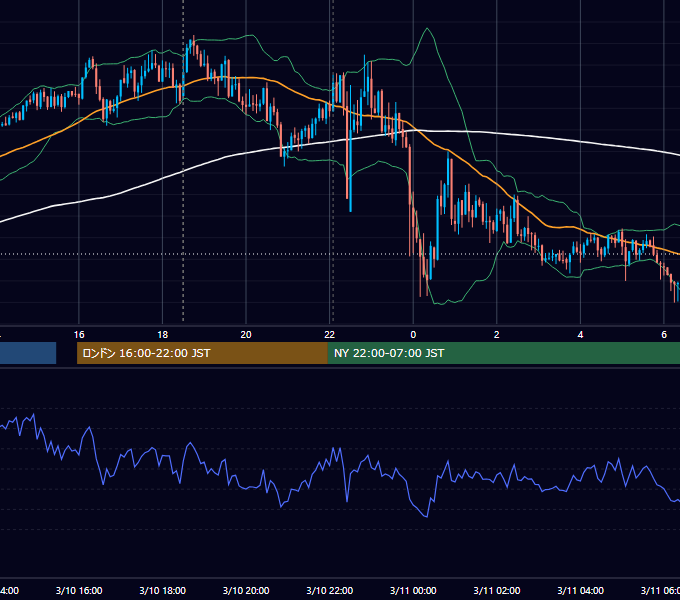Click the hour 18 axis label
This screenshot has width=680, height=600.
(x=163, y=335)
